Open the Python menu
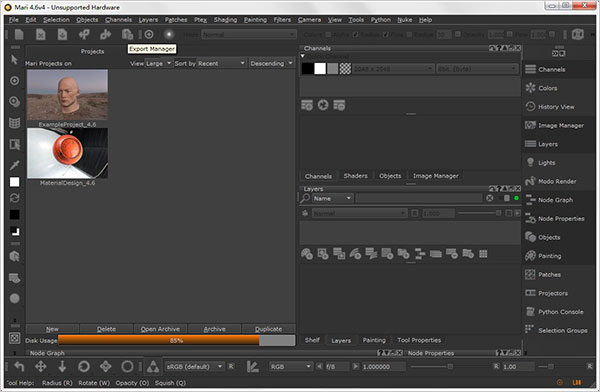 click(381, 20)
